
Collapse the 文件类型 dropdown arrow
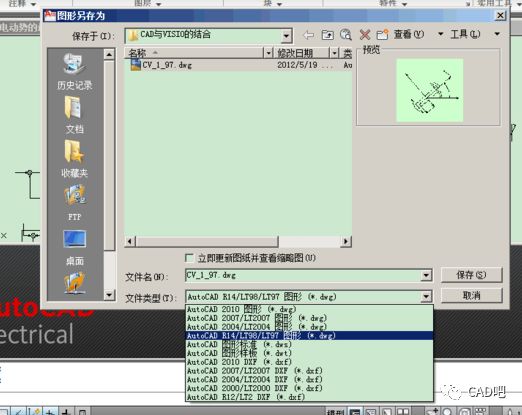pos(426,296)
